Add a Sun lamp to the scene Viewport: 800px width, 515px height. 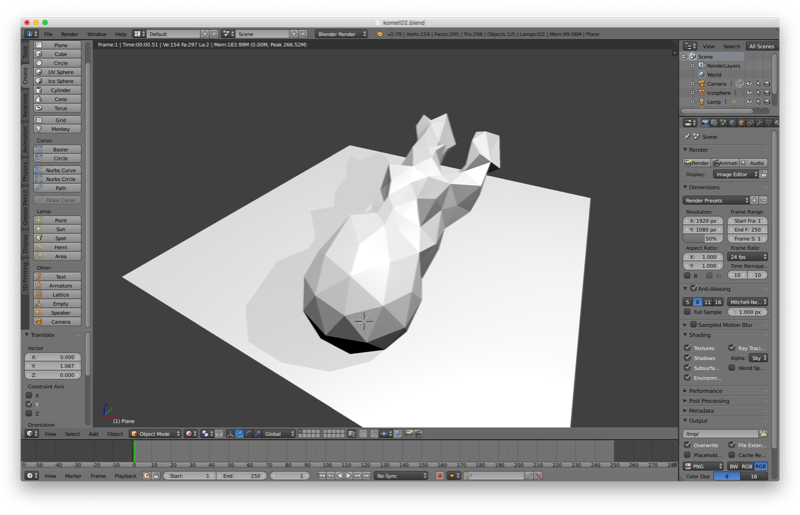point(60,229)
